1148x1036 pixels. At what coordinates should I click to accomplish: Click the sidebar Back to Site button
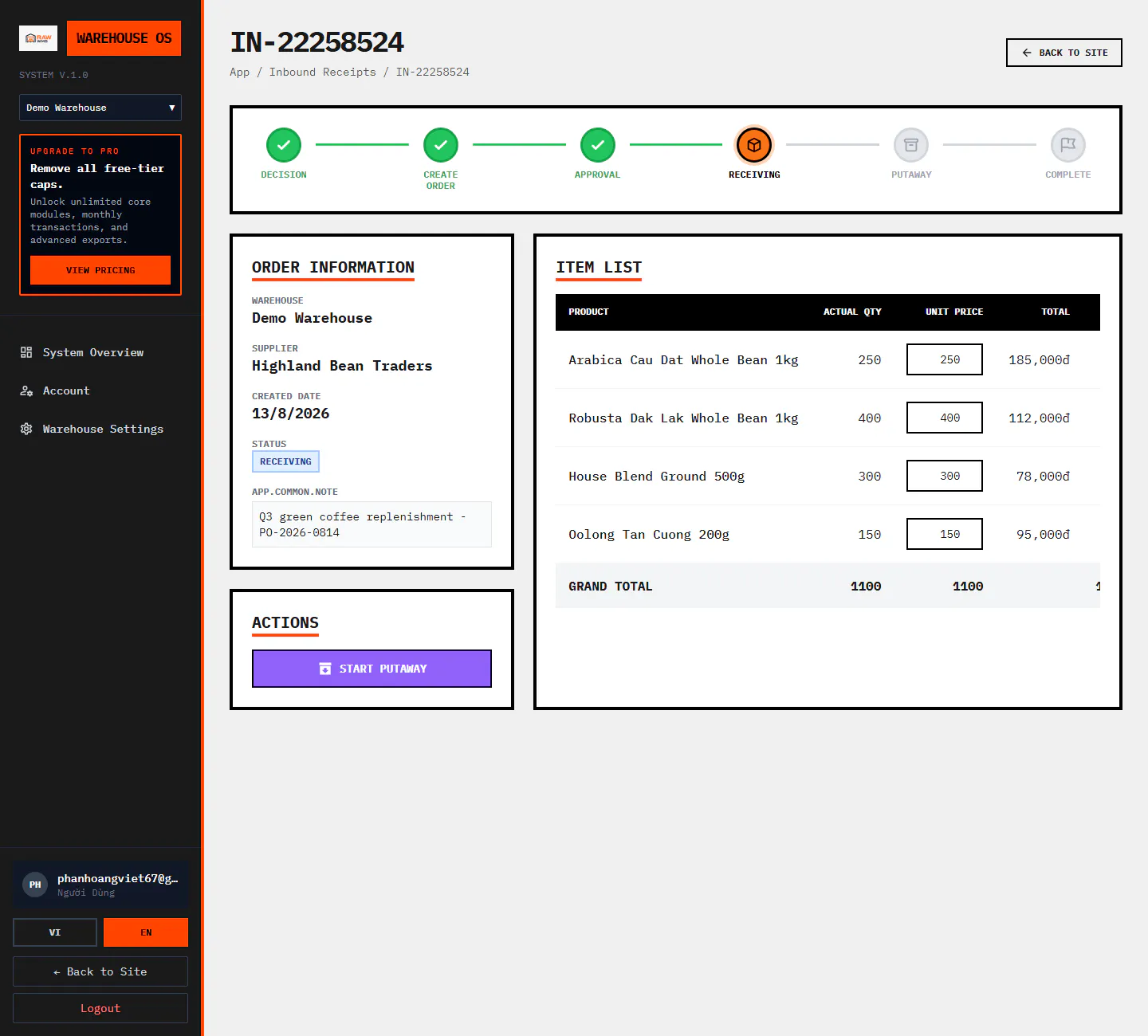[100, 971]
